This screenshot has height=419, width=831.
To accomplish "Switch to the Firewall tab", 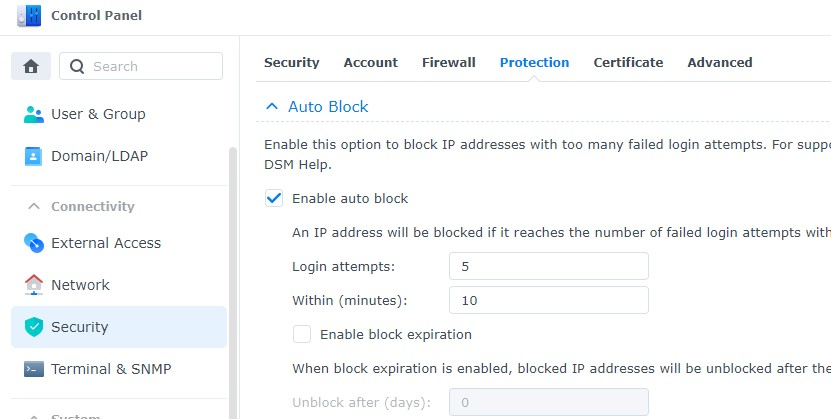I will click(448, 62).
